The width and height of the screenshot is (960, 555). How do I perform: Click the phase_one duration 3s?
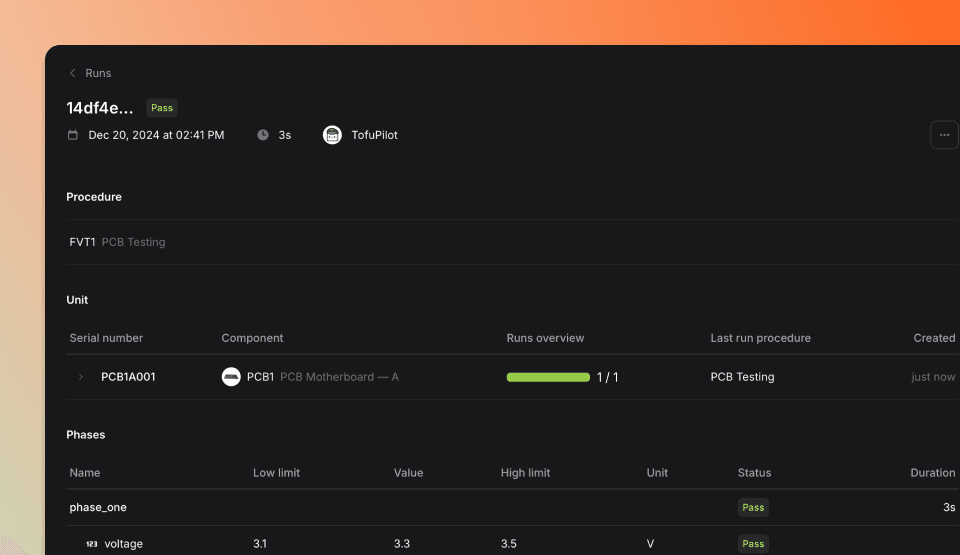[949, 507]
